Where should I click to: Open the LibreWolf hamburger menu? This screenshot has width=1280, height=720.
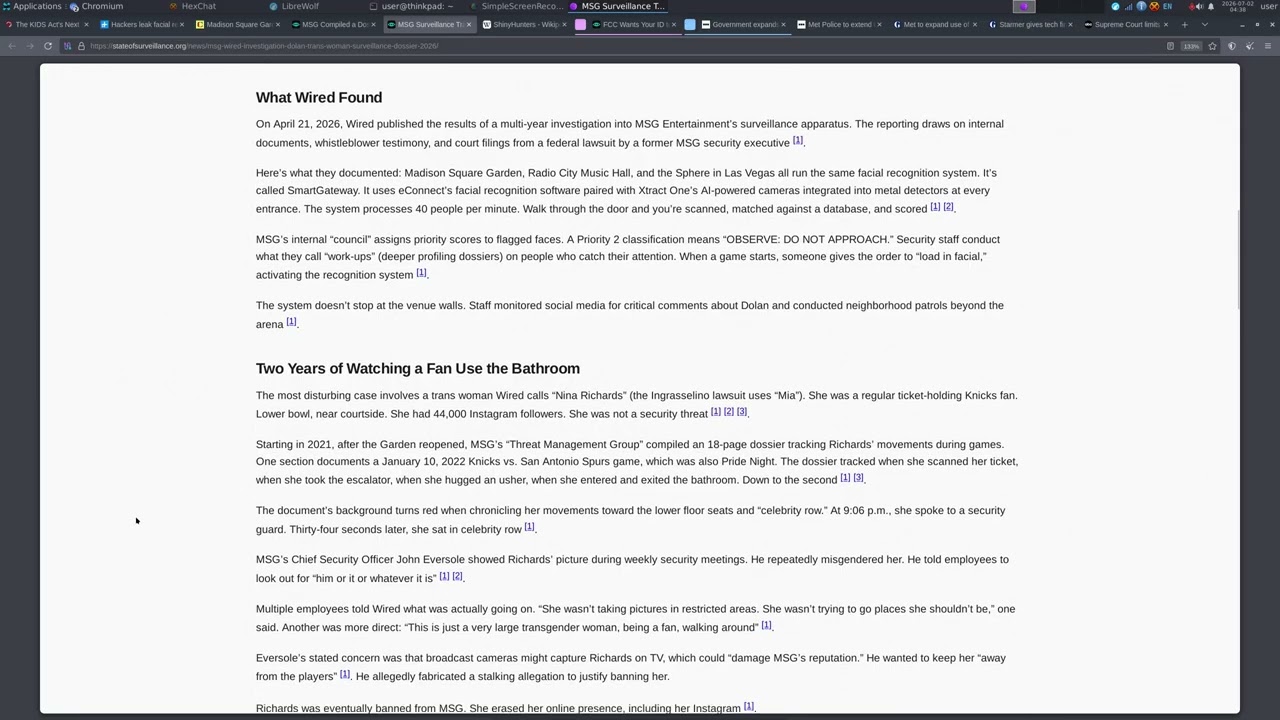click(x=1267, y=46)
